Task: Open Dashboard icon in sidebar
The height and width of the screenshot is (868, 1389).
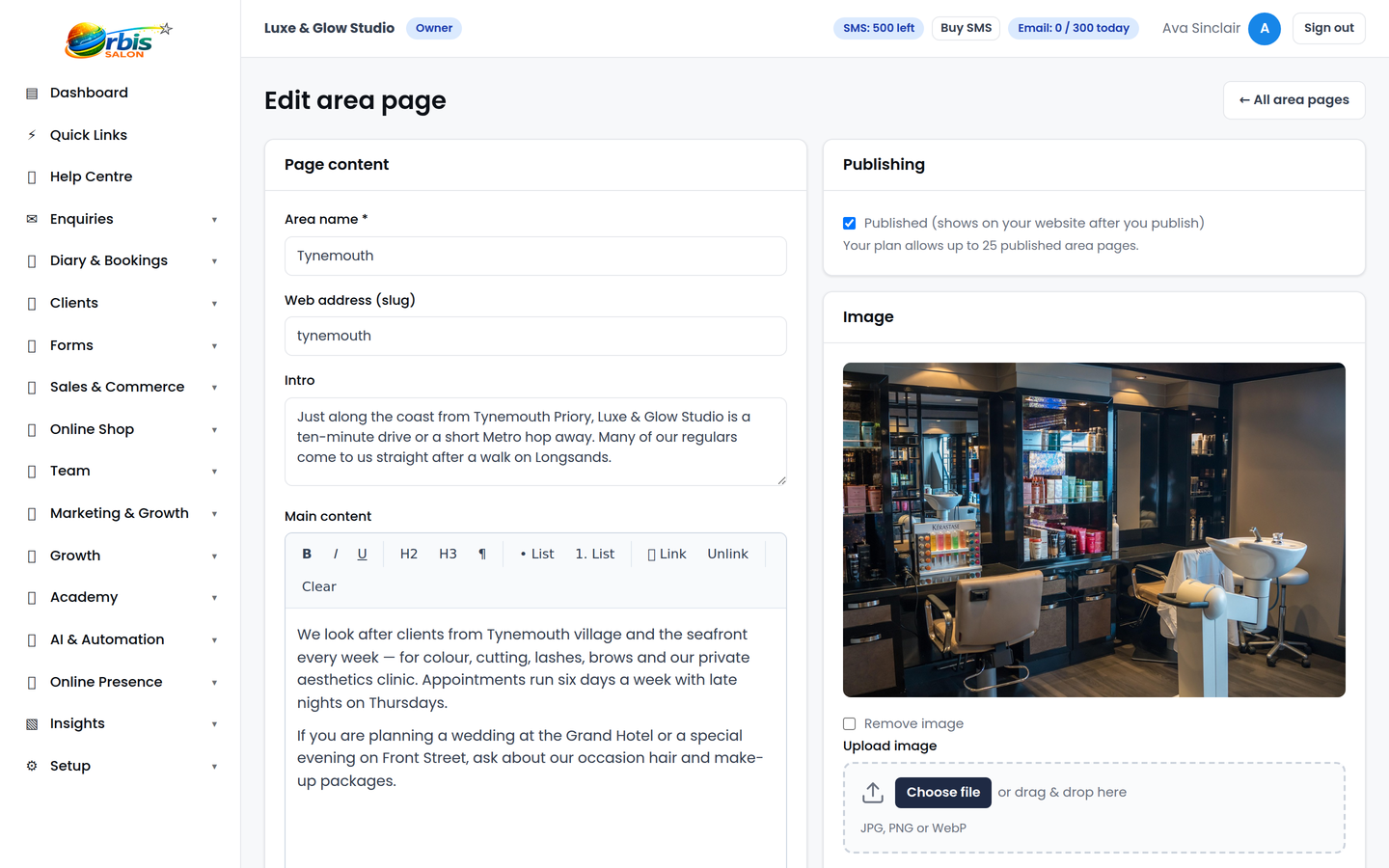Action: point(32,94)
